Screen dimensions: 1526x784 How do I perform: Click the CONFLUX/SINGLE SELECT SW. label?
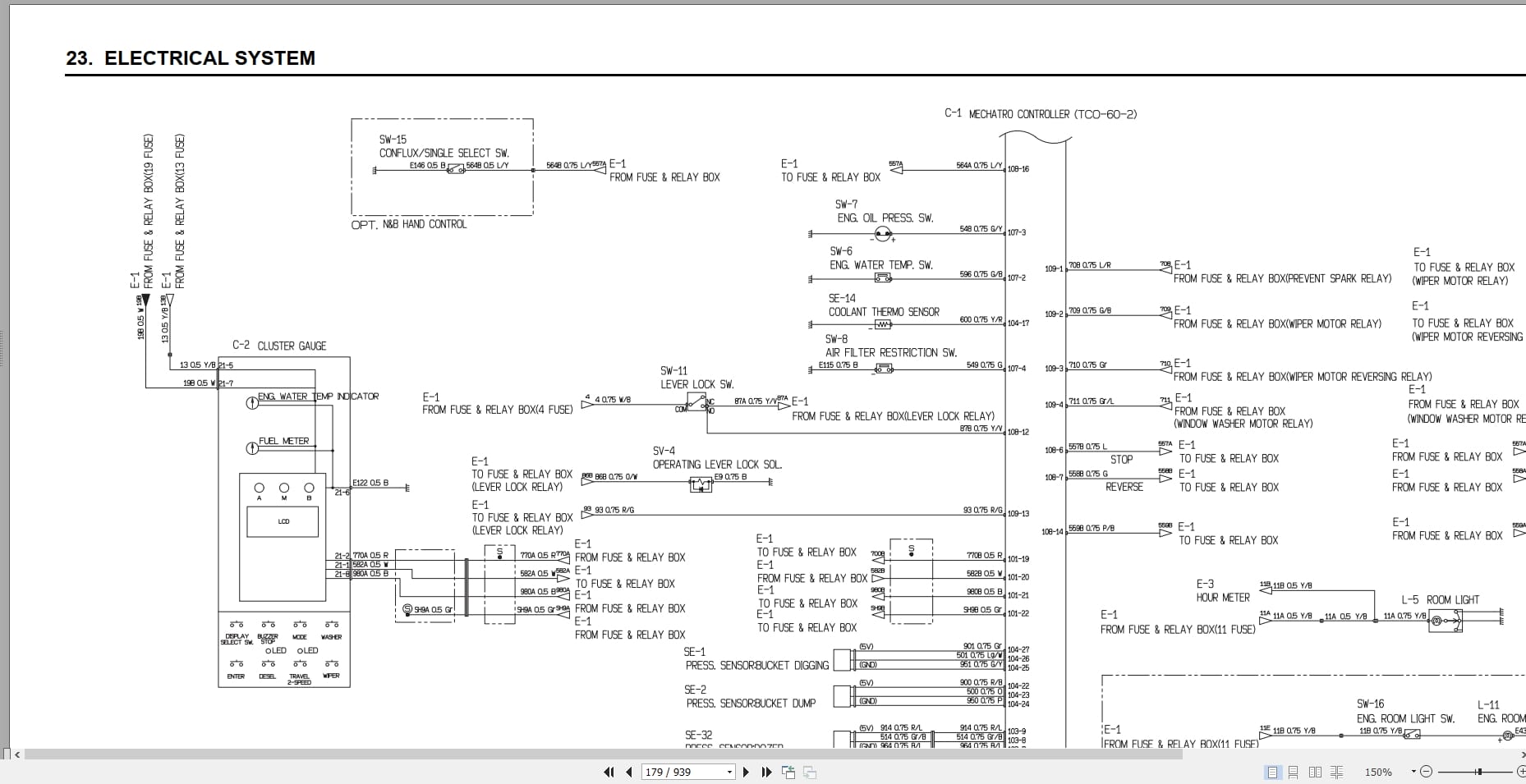point(444,153)
